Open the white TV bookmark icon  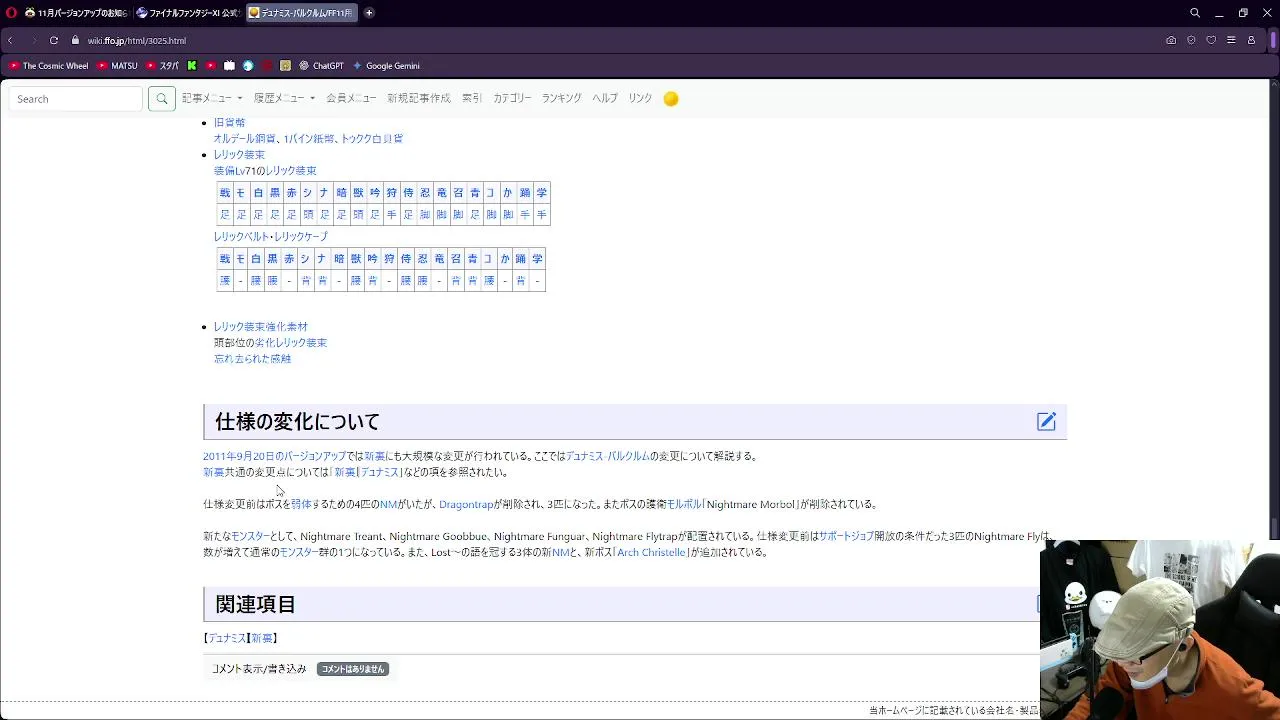pyautogui.click(x=229, y=66)
